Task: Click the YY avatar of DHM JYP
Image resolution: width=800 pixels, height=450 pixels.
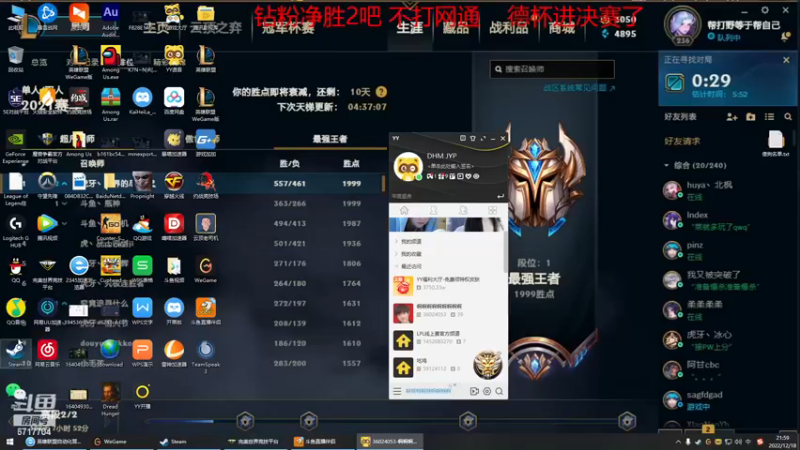Action: 408,166
